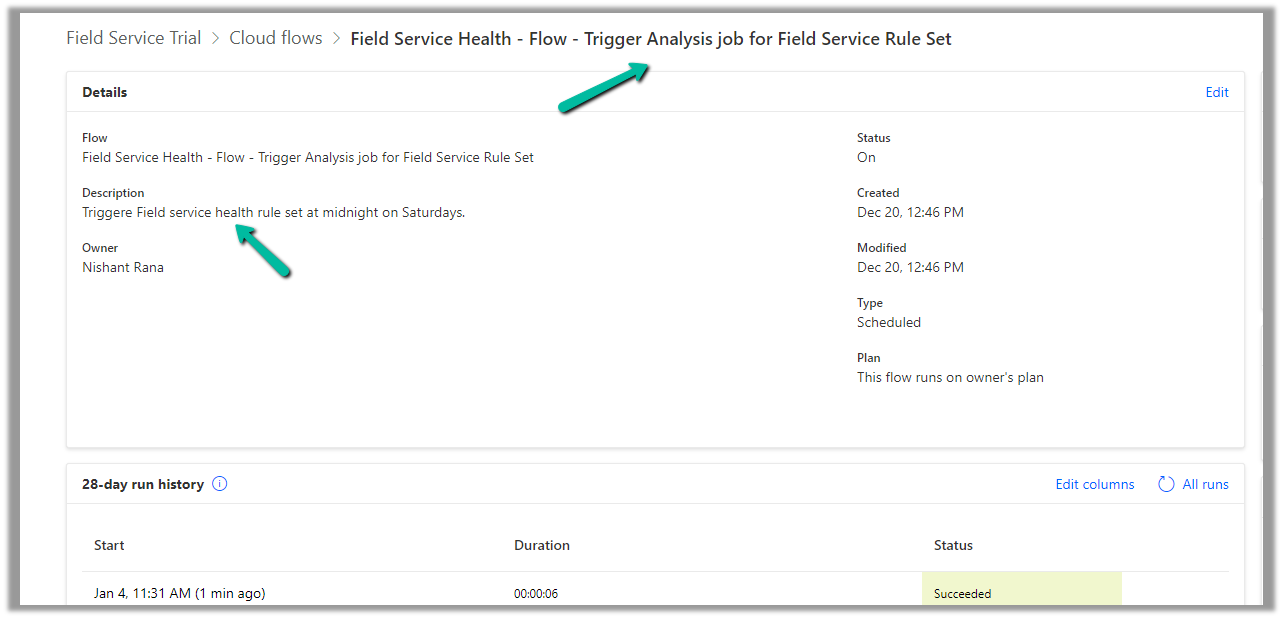Open the Cloud flows breadcrumb link
Image resolution: width=1283 pixels, height=618 pixels.
(276, 39)
